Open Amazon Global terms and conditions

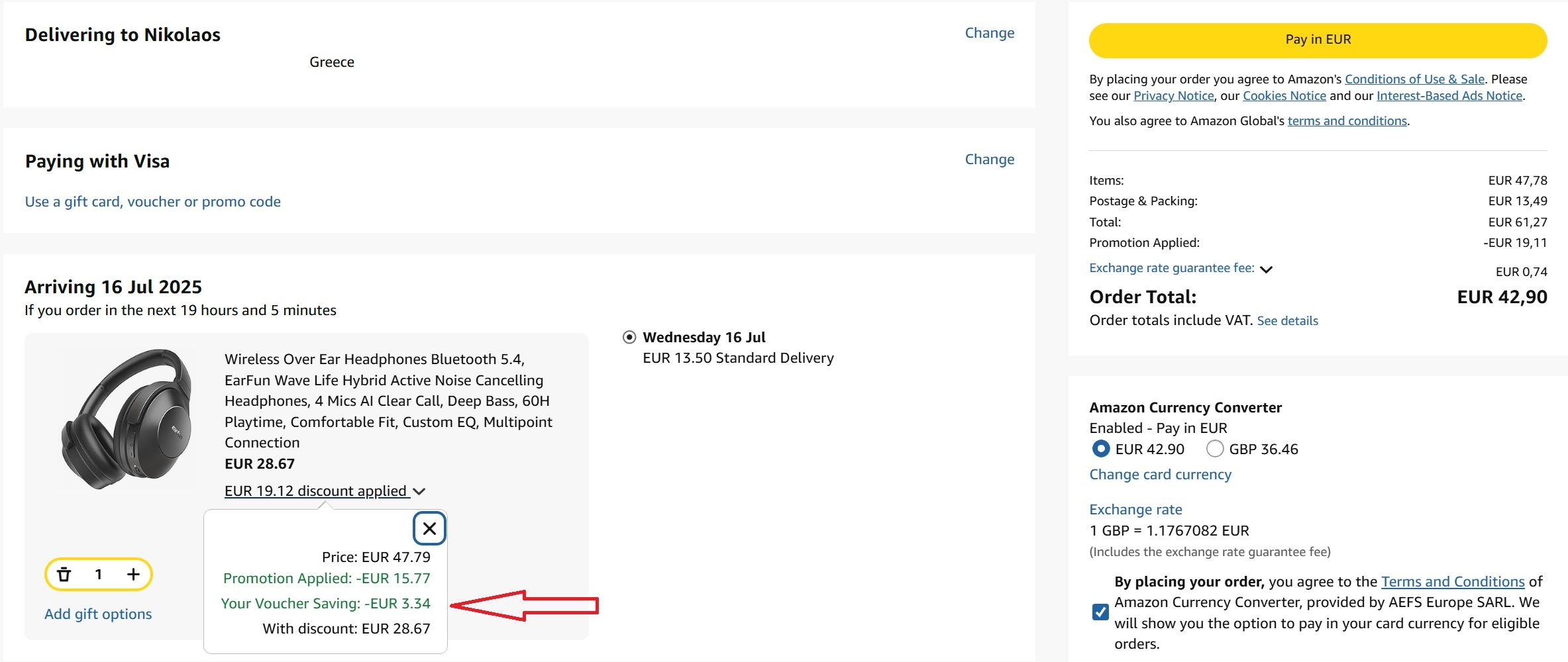[1347, 121]
